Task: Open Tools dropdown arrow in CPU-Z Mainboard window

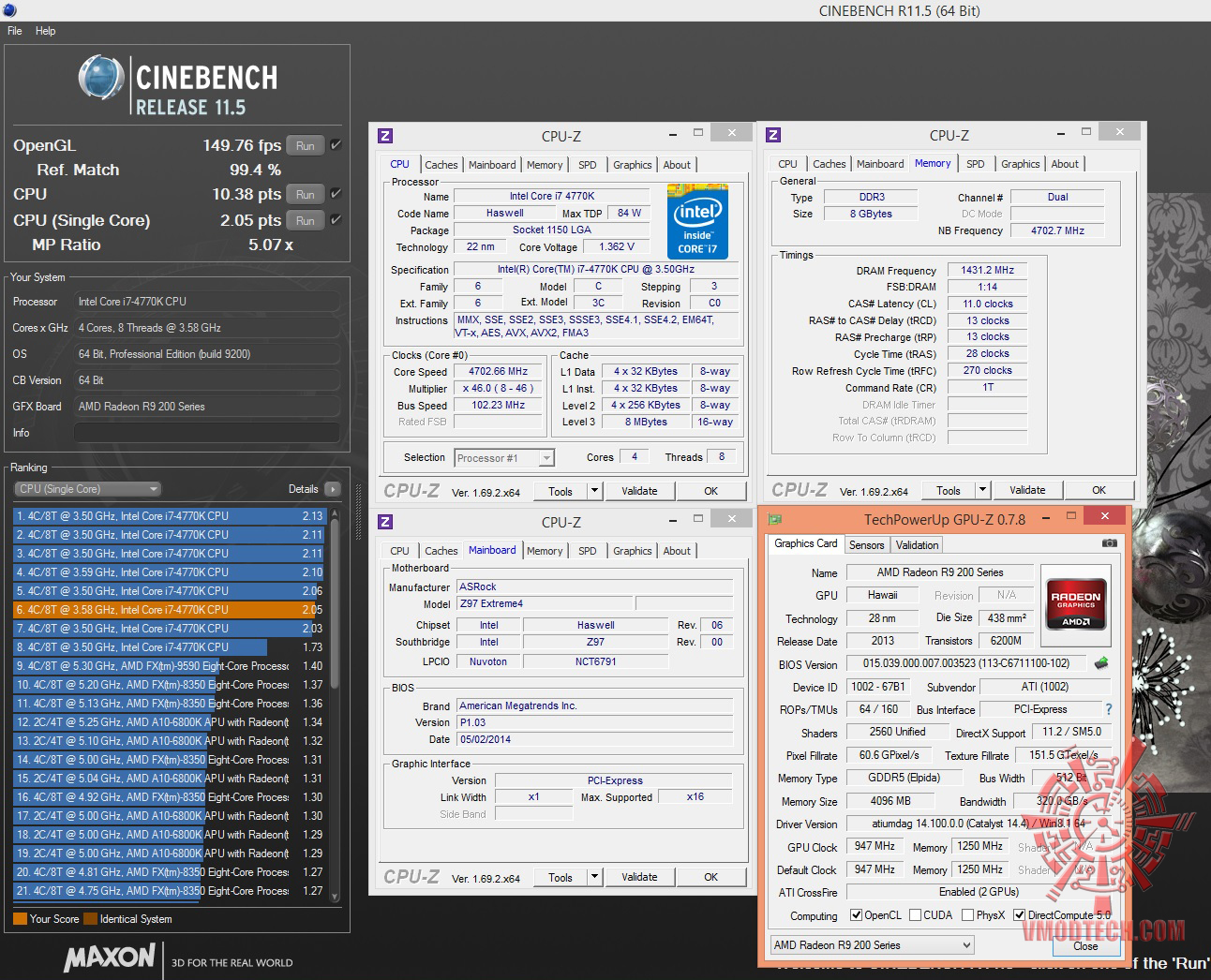Action: click(594, 877)
